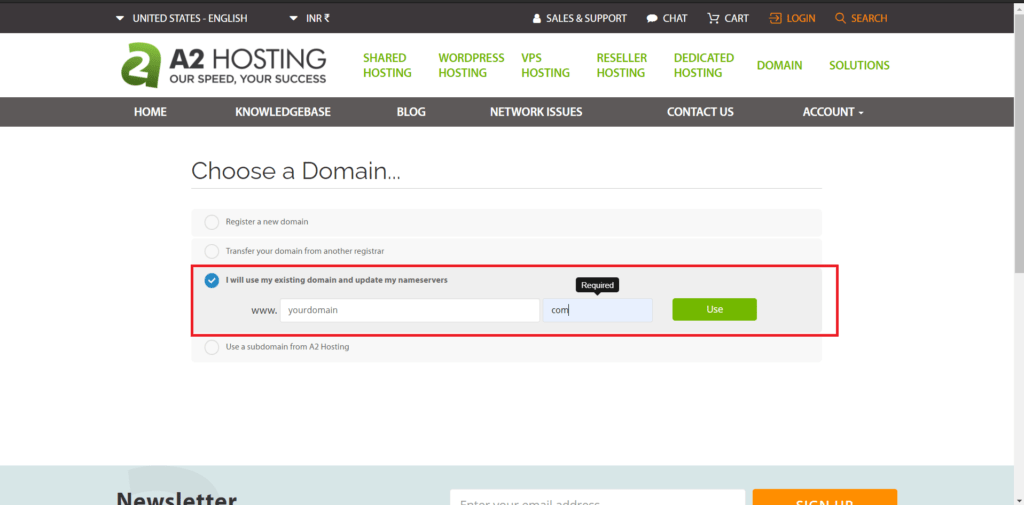Image resolution: width=1024 pixels, height=505 pixels.
Task: Open the Domain navigation link
Action: click(780, 65)
